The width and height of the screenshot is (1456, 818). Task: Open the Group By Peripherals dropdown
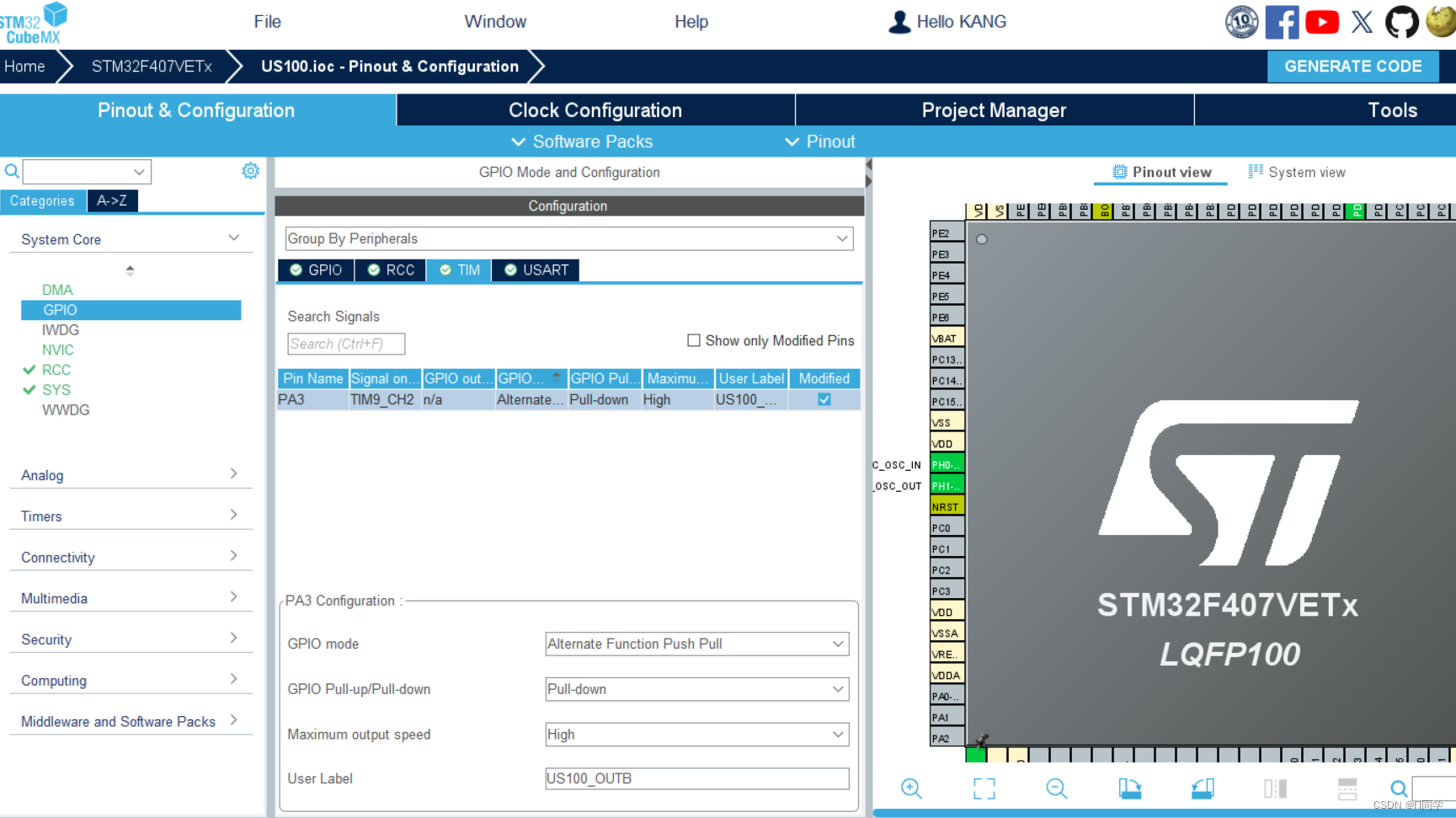(569, 238)
